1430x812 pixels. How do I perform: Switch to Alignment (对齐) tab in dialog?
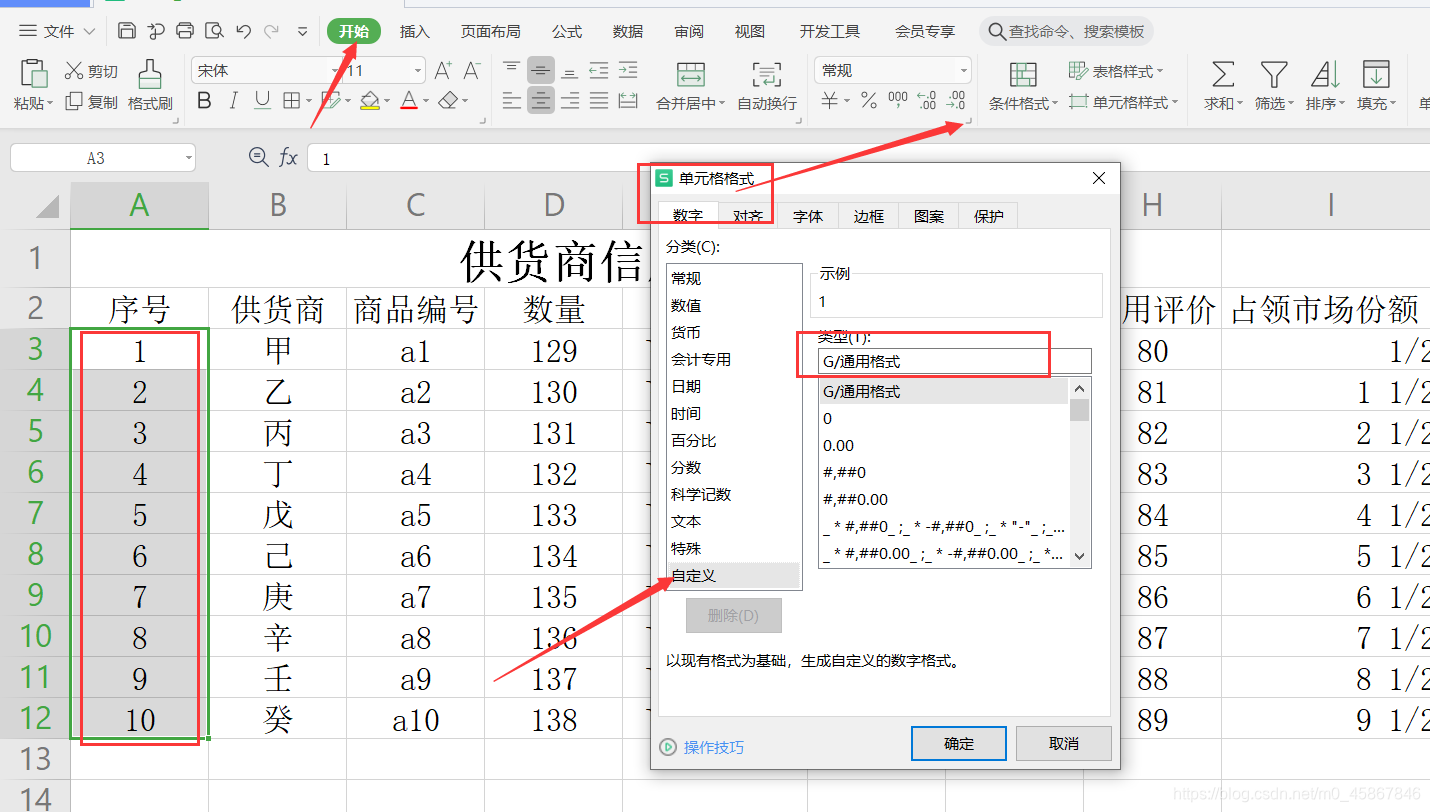click(748, 216)
